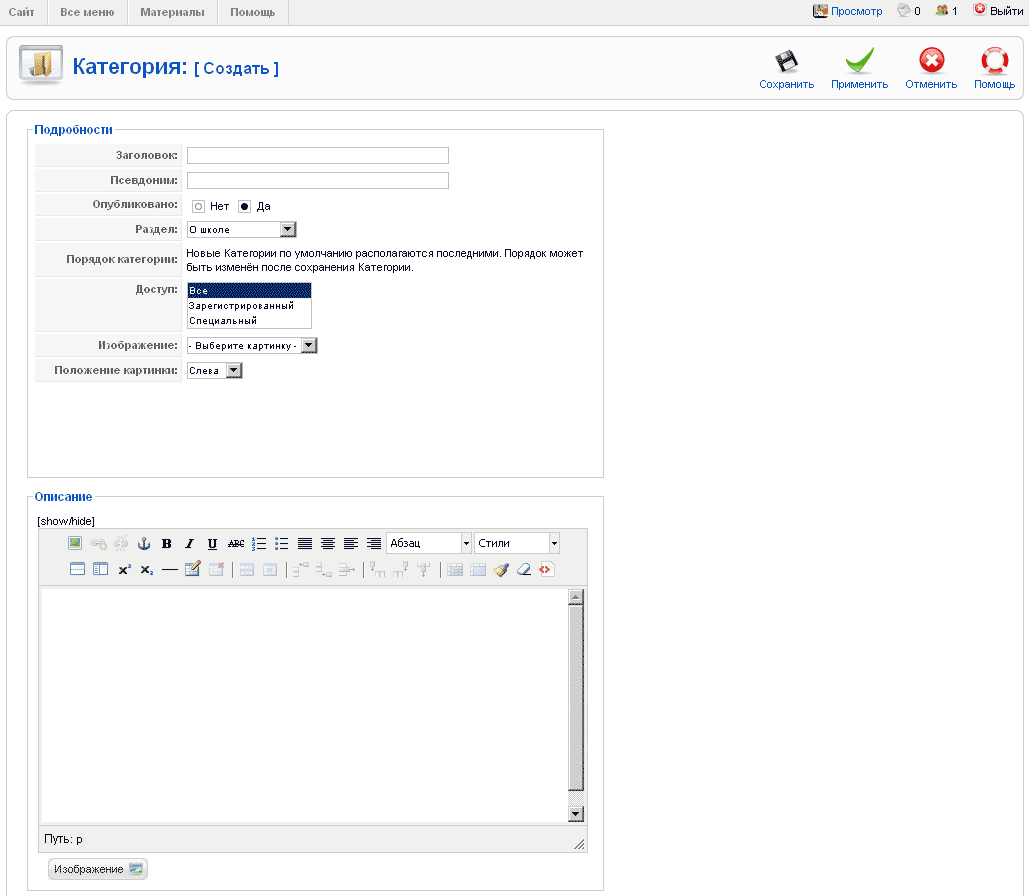Open the Абзац paragraph format dropdown

[428, 543]
